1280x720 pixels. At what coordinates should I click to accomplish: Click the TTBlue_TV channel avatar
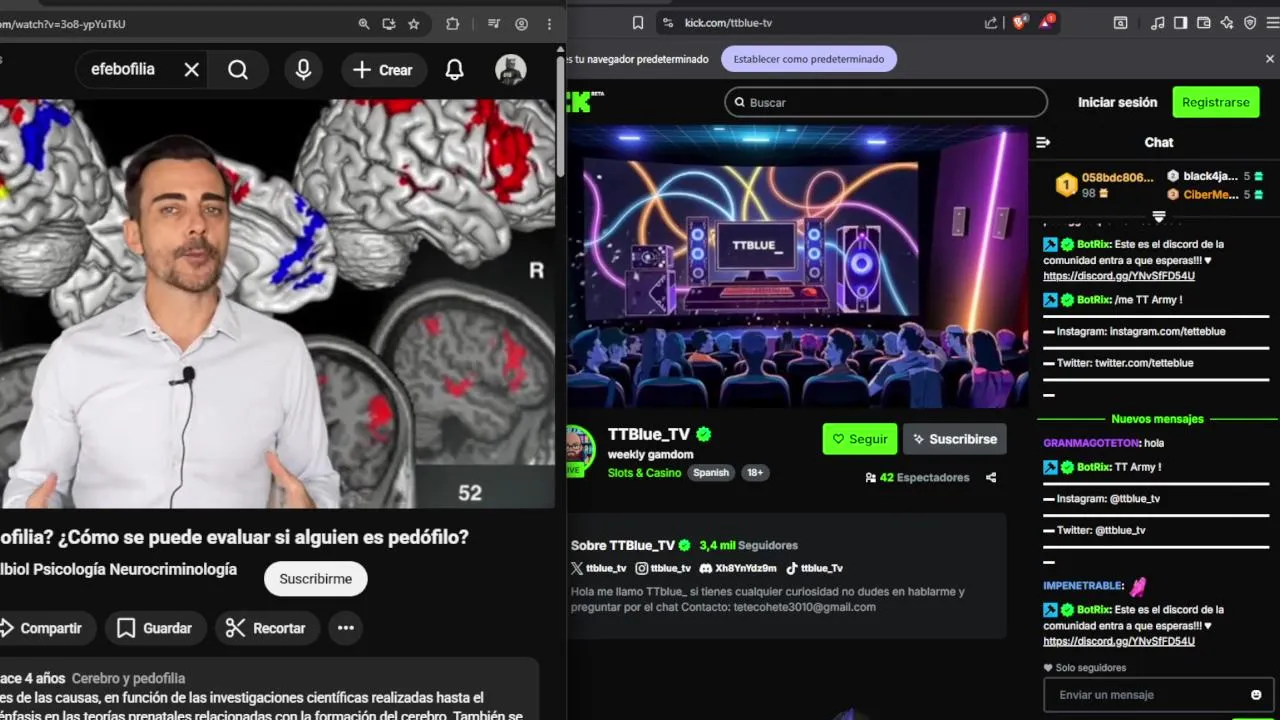tap(580, 448)
